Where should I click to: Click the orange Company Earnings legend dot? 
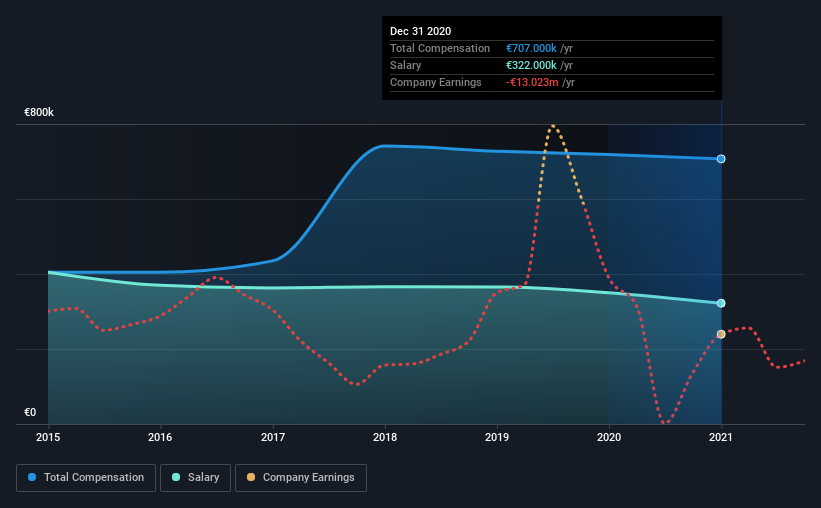(251, 477)
